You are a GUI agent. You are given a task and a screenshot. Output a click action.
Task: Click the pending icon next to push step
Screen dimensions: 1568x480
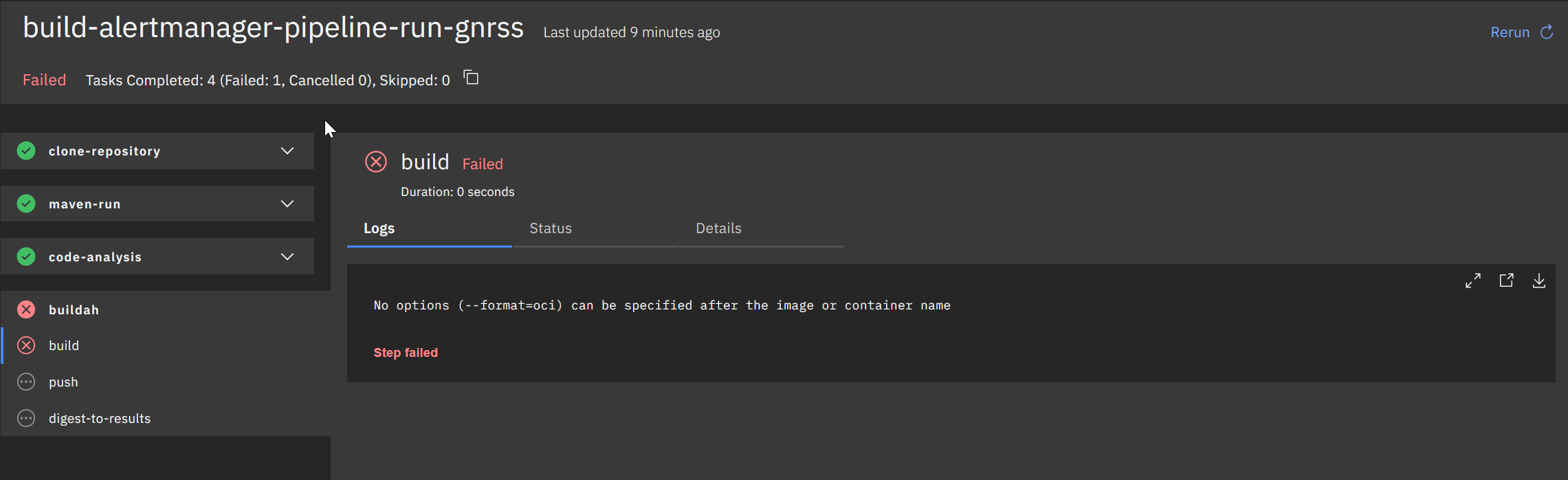[25, 382]
